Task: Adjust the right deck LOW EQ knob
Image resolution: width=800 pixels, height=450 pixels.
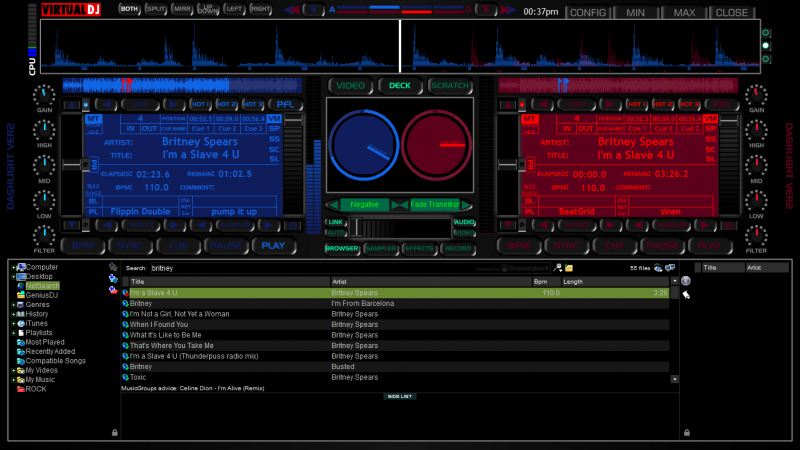Action: (756, 201)
